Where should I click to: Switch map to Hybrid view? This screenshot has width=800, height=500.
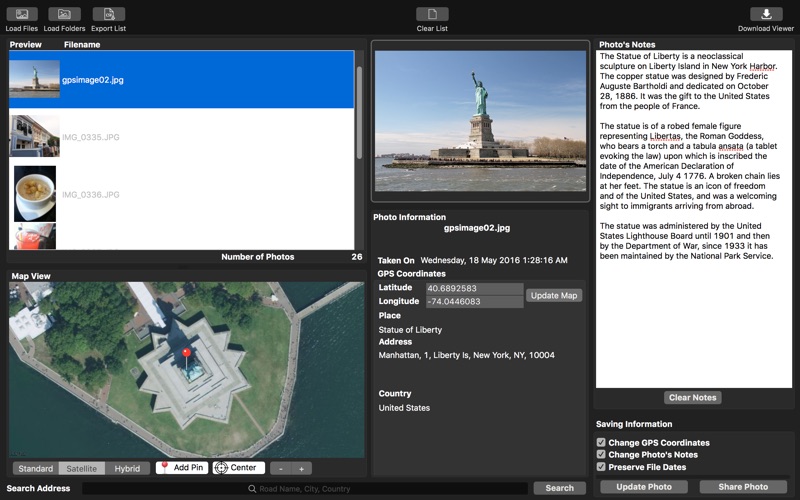[127, 468]
